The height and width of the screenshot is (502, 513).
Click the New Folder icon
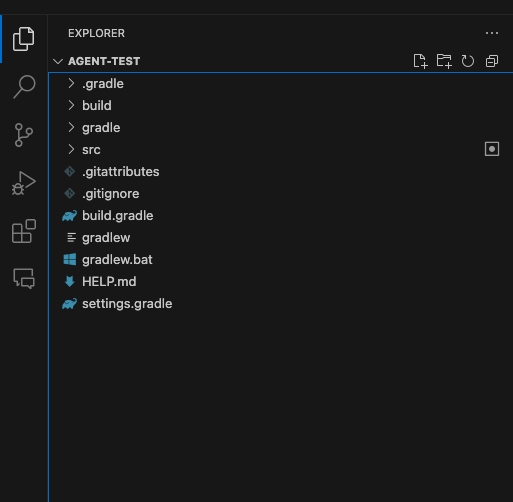click(444, 61)
